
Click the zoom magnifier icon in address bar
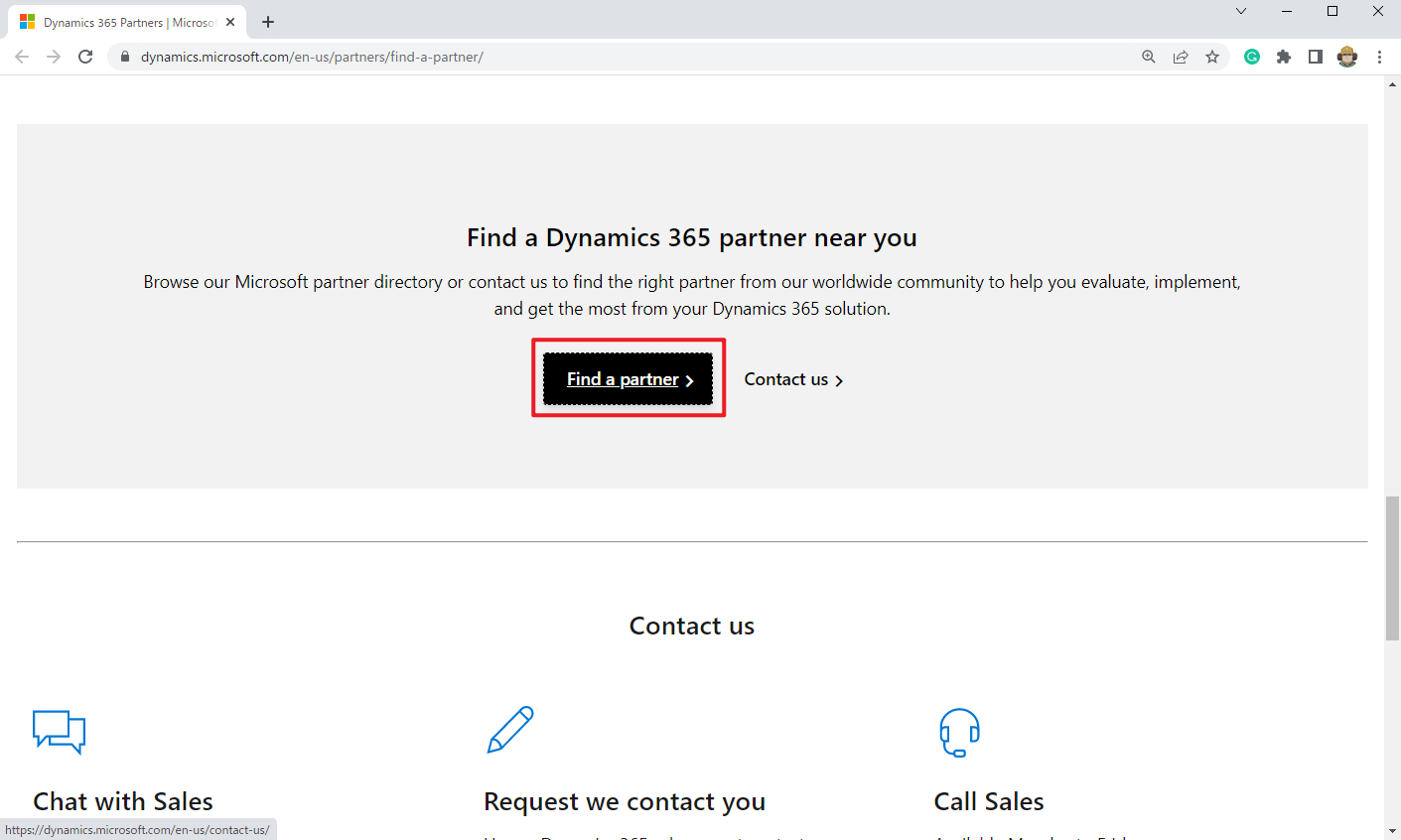click(x=1148, y=57)
